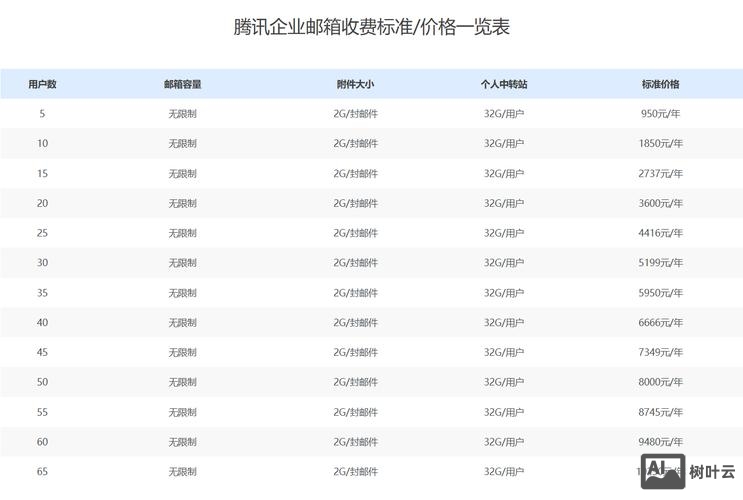
Task: Click 无限制 in the 65-user row
Action: 182,472
